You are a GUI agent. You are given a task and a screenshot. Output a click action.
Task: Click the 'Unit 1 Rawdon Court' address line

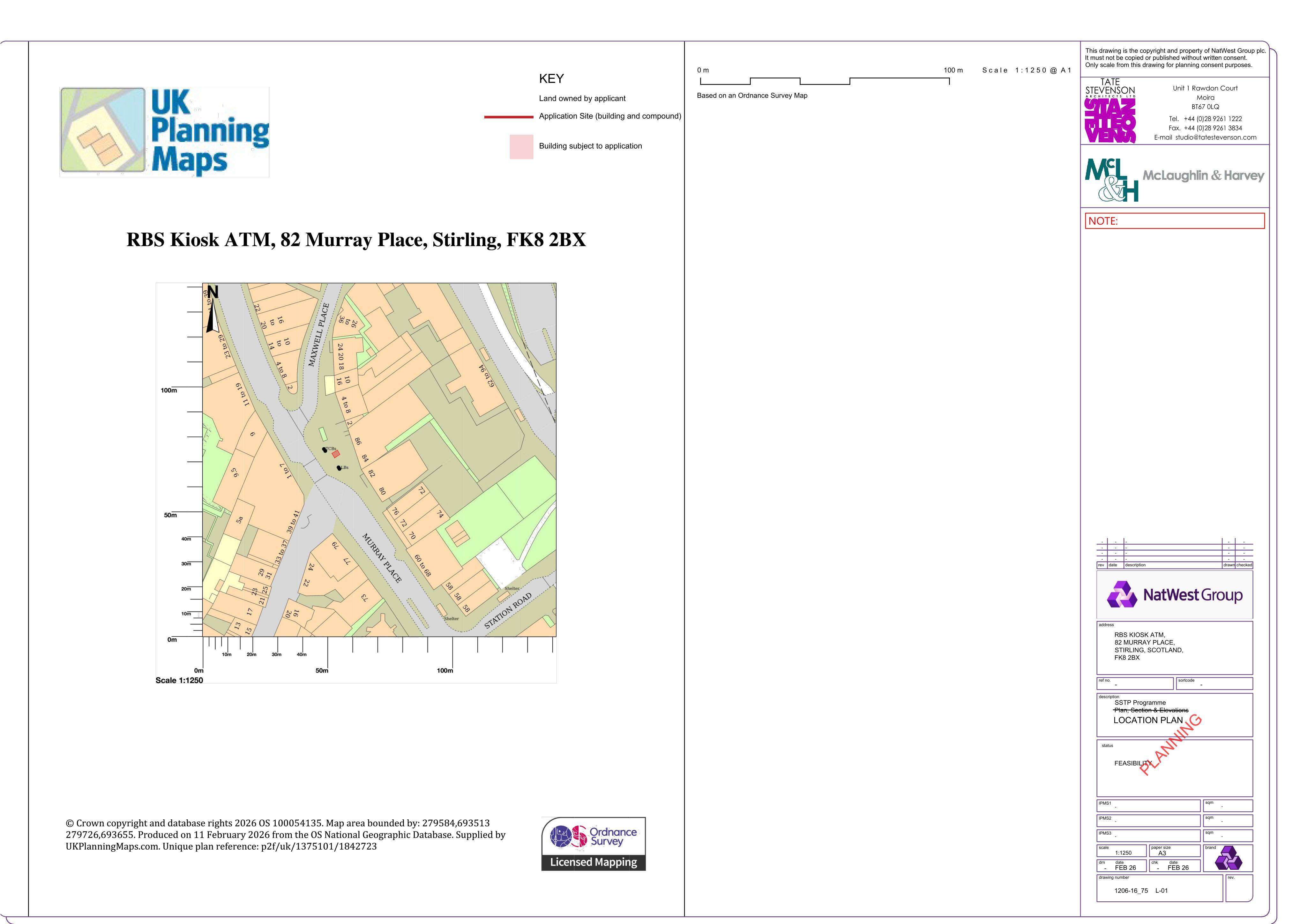click(x=1205, y=88)
